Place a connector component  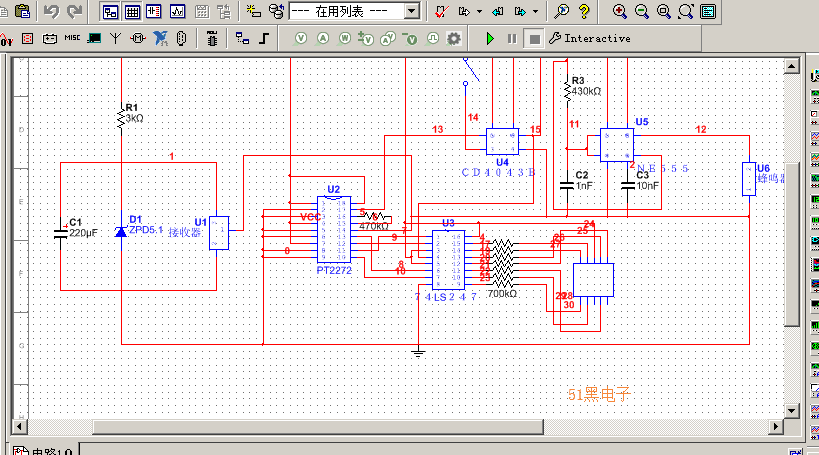[x=181, y=39]
